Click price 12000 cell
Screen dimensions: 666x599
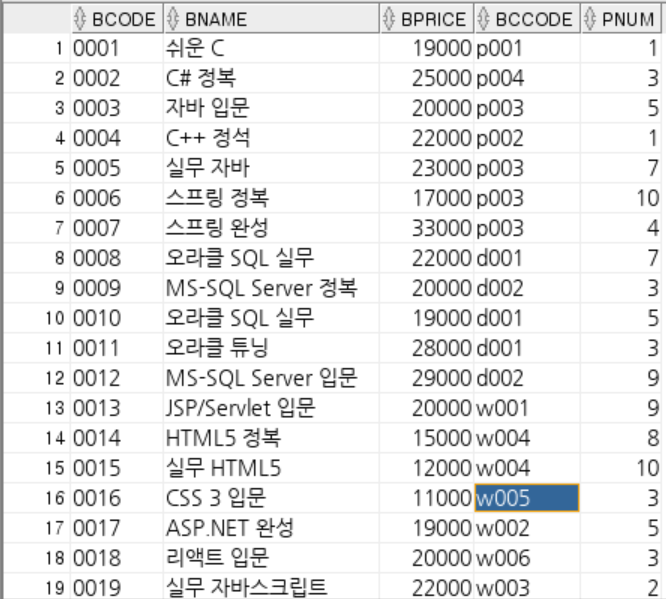pos(427,468)
